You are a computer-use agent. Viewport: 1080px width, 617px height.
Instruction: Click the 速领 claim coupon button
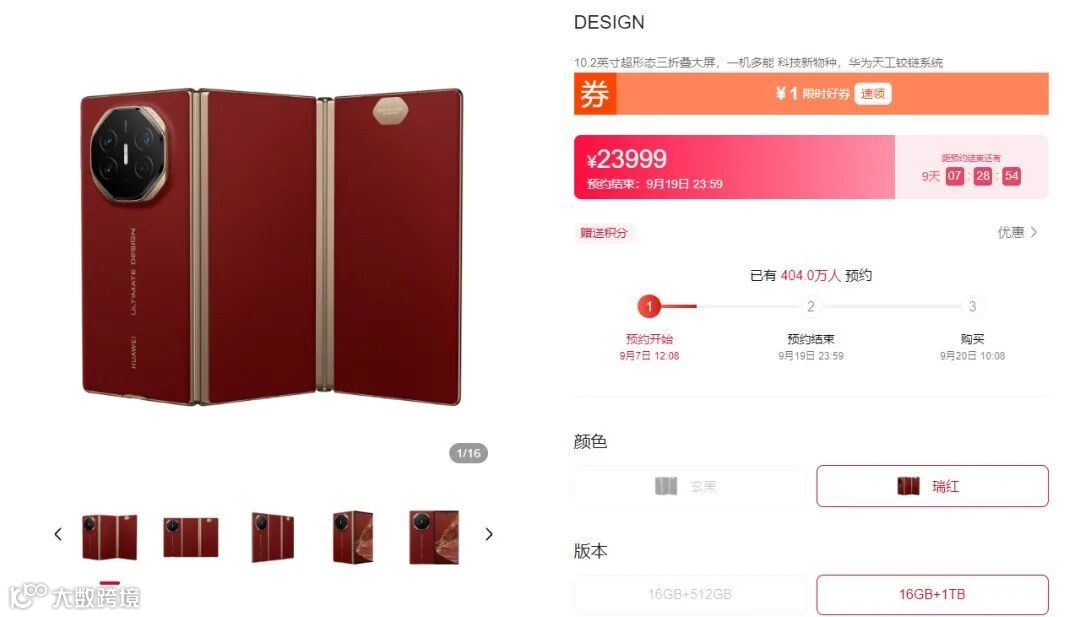(x=873, y=94)
